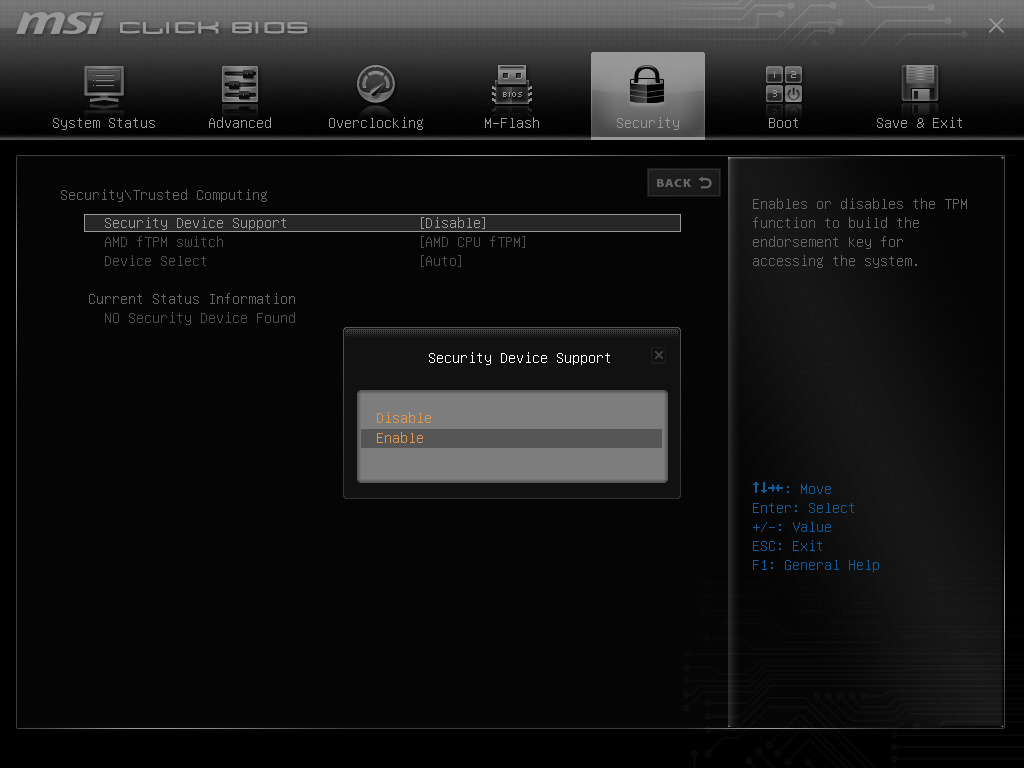Image resolution: width=1024 pixels, height=768 pixels.
Task: Open the System Status section
Action: click(x=104, y=95)
